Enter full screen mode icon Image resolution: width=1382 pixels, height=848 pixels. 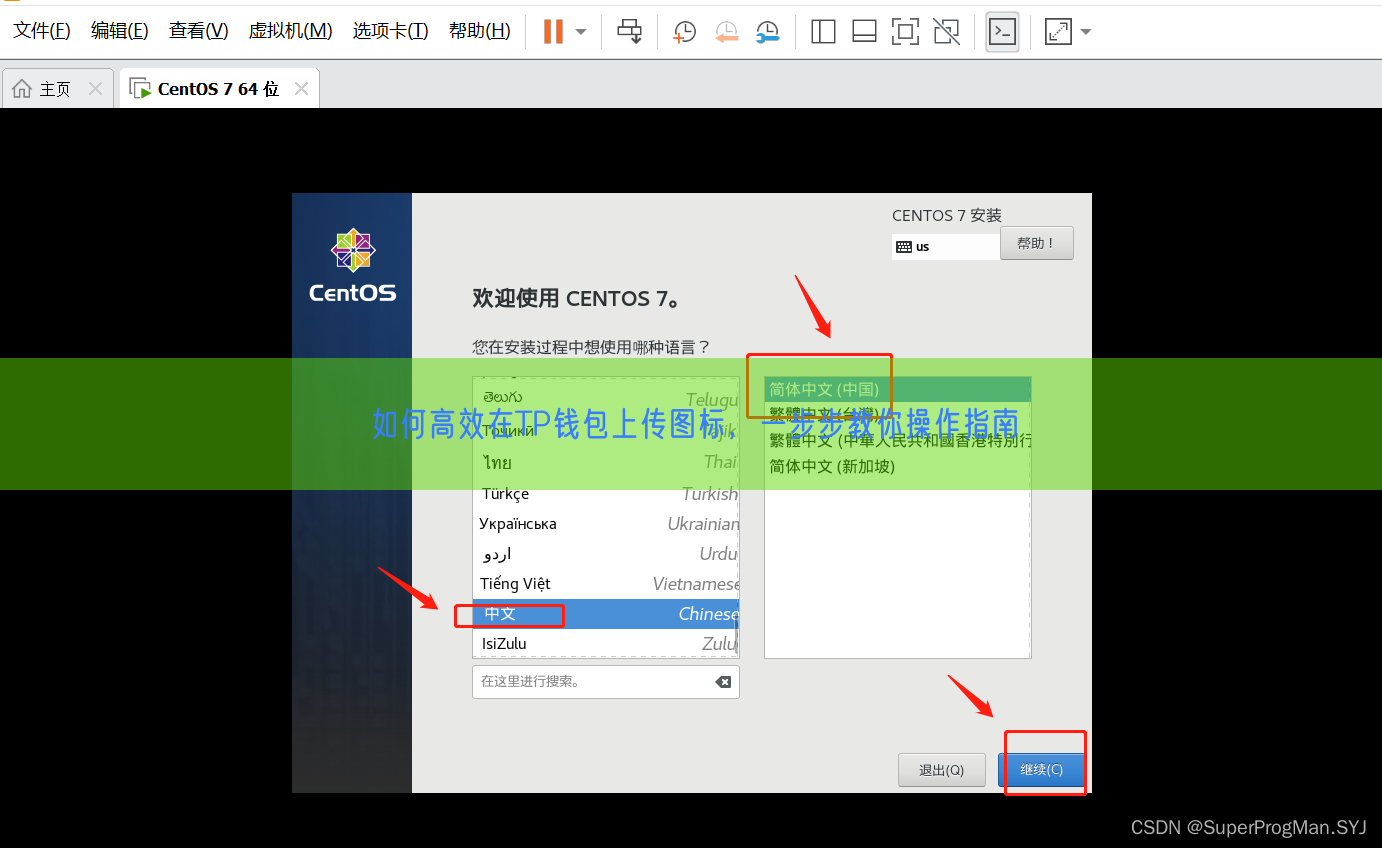pyautogui.click(x=905, y=32)
